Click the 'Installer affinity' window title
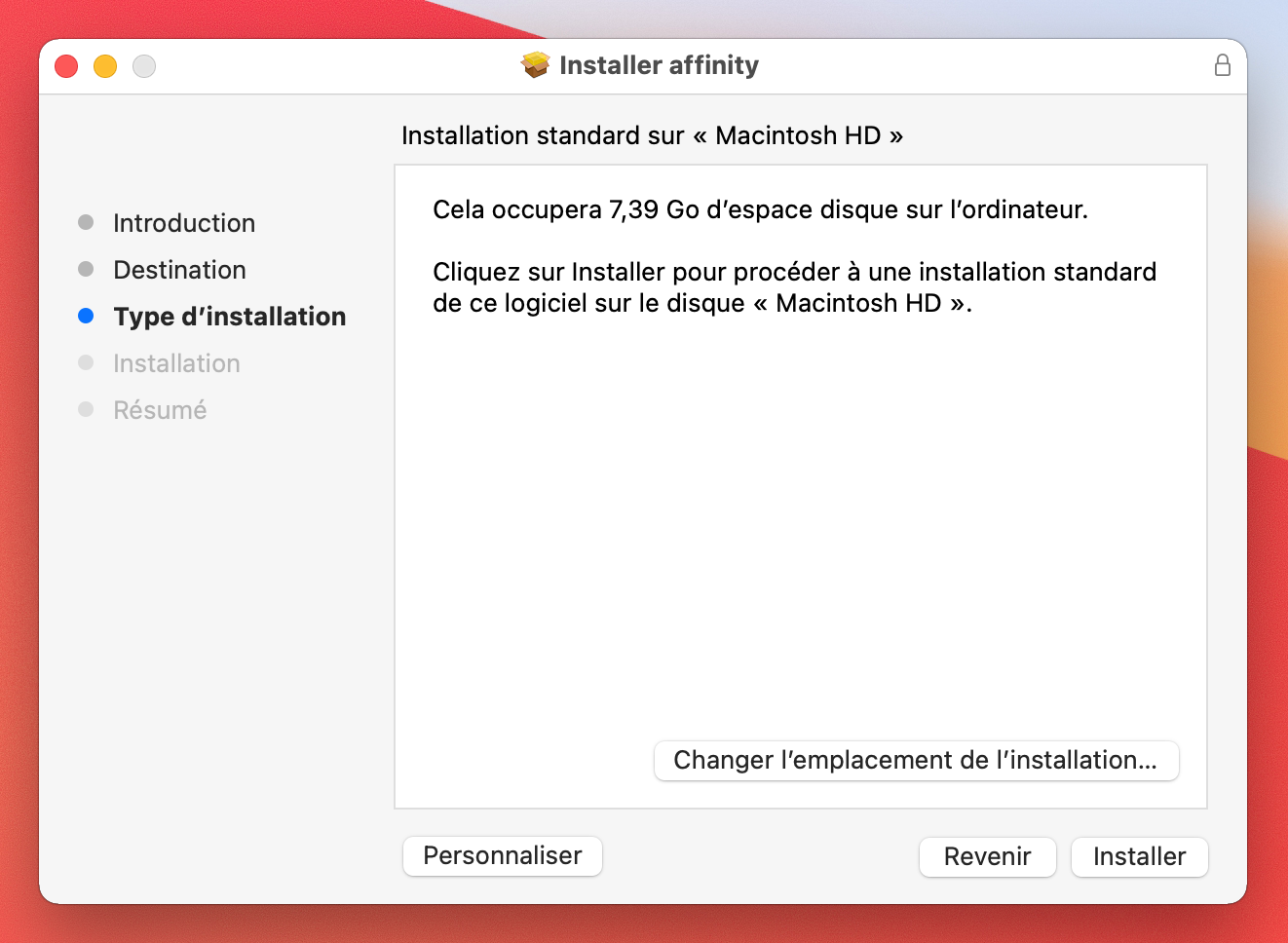Image resolution: width=1288 pixels, height=943 pixels. pos(659,65)
